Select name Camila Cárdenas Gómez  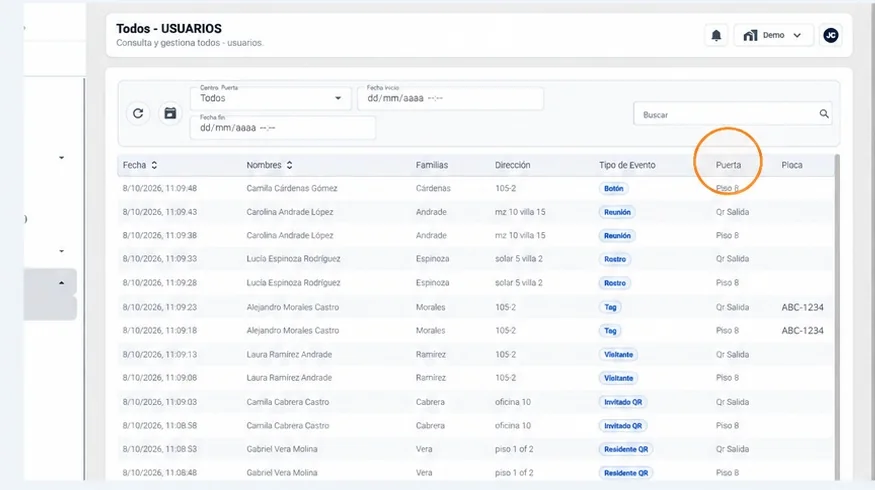pyautogui.click(x=292, y=188)
